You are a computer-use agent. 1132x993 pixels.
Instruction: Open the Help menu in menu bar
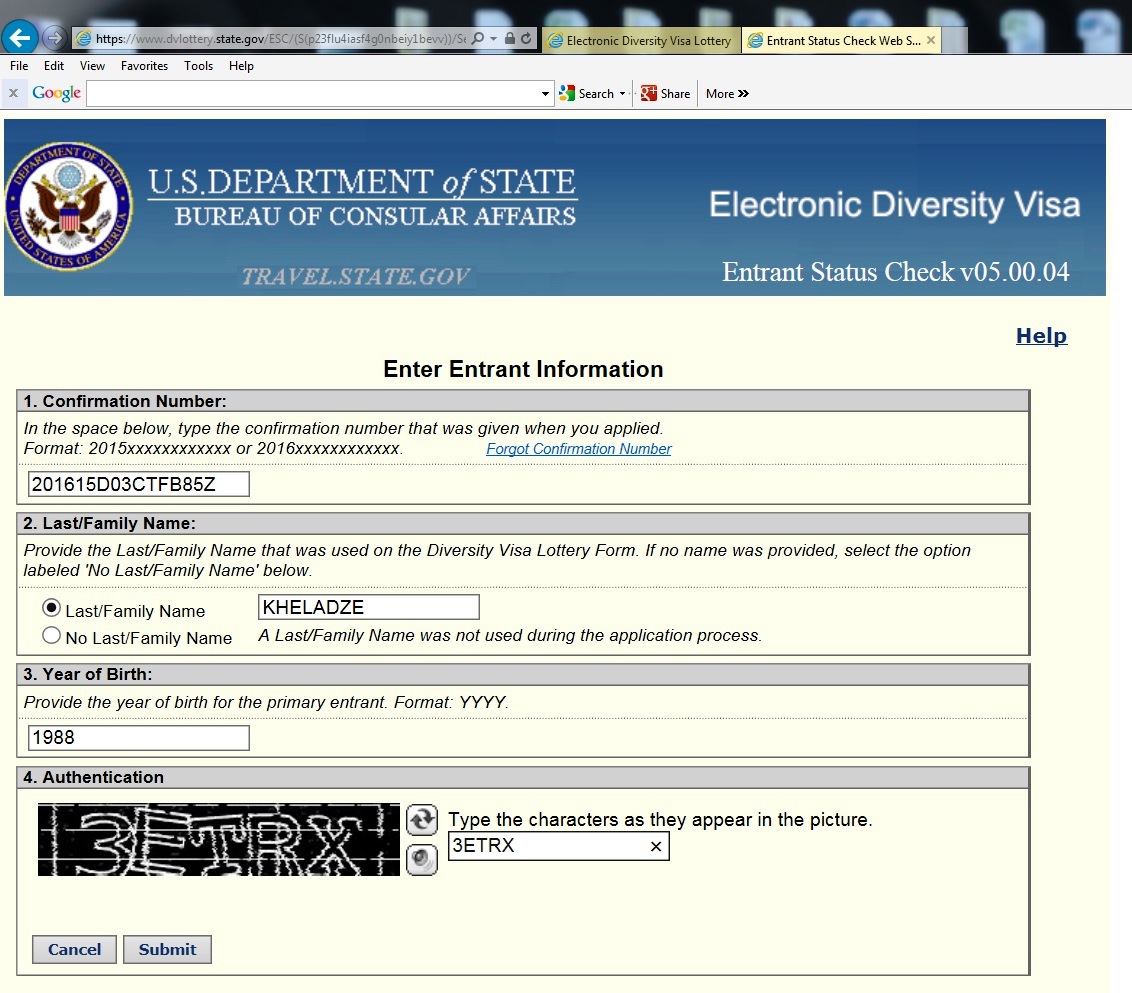(241, 66)
